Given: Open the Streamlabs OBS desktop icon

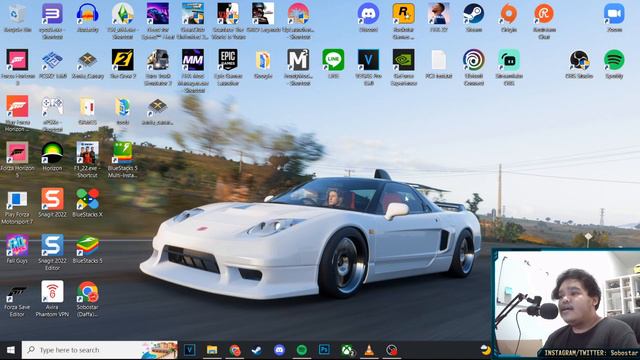Looking at the screenshot, I should (509, 67).
